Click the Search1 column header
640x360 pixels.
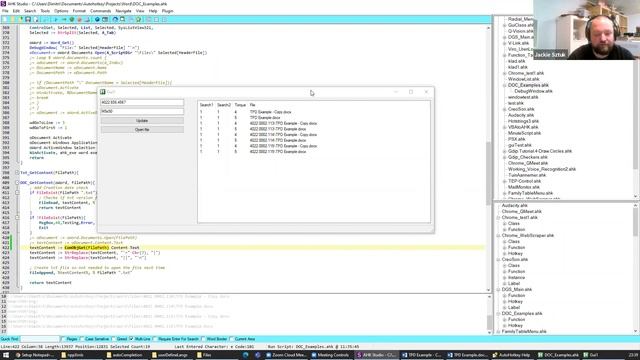[x=206, y=105]
